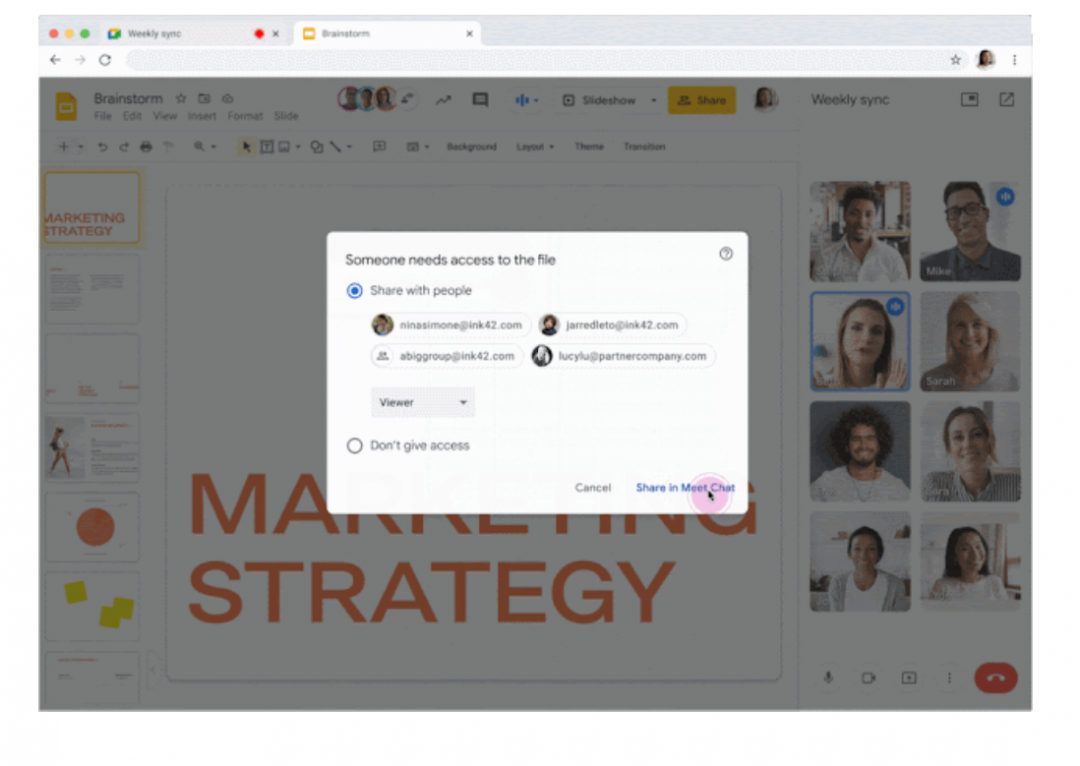Viewport: 1080px width, 766px height.
Task: Click Share in Meet Chat
Action: (x=685, y=488)
